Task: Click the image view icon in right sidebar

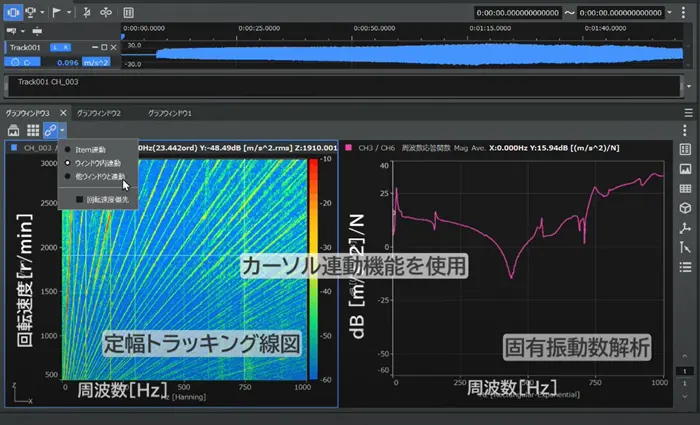Action: pos(685,168)
